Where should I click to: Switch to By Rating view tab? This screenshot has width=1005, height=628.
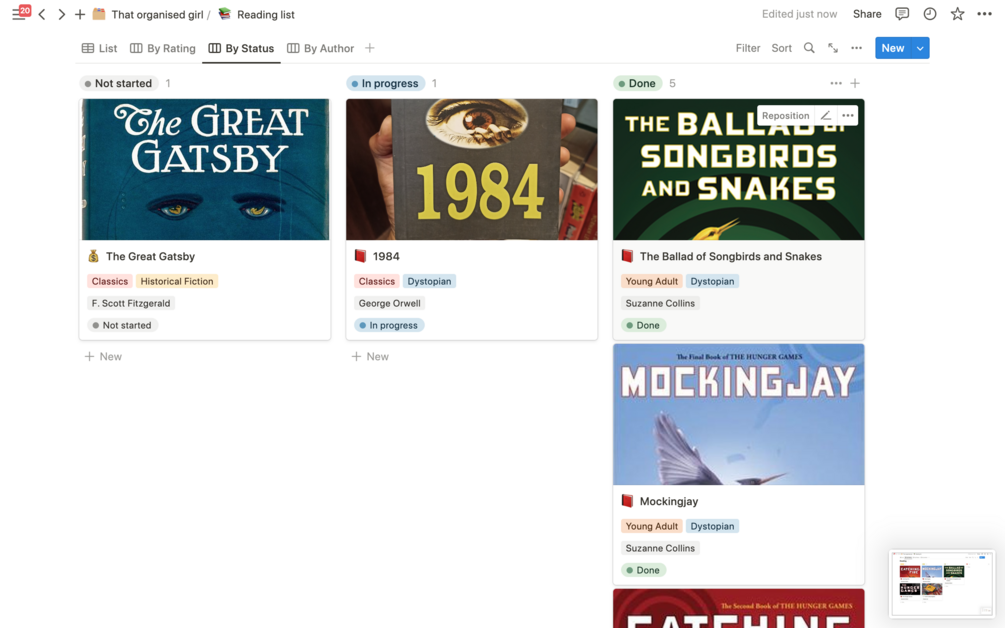click(x=163, y=48)
